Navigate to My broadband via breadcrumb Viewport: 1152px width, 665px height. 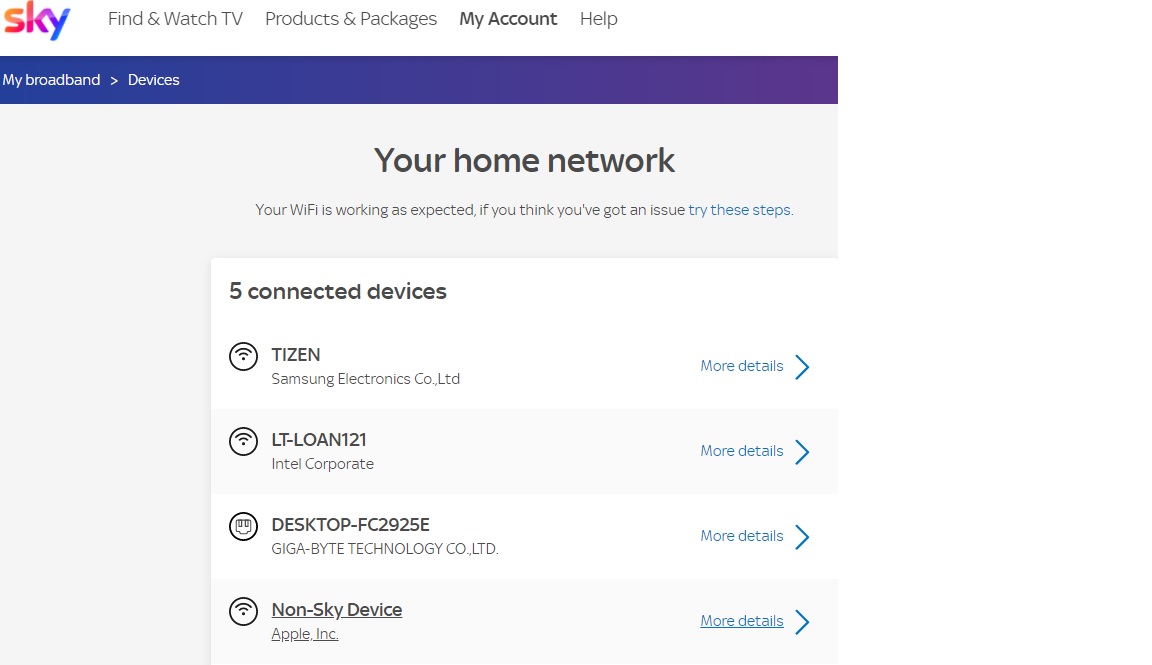51,79
